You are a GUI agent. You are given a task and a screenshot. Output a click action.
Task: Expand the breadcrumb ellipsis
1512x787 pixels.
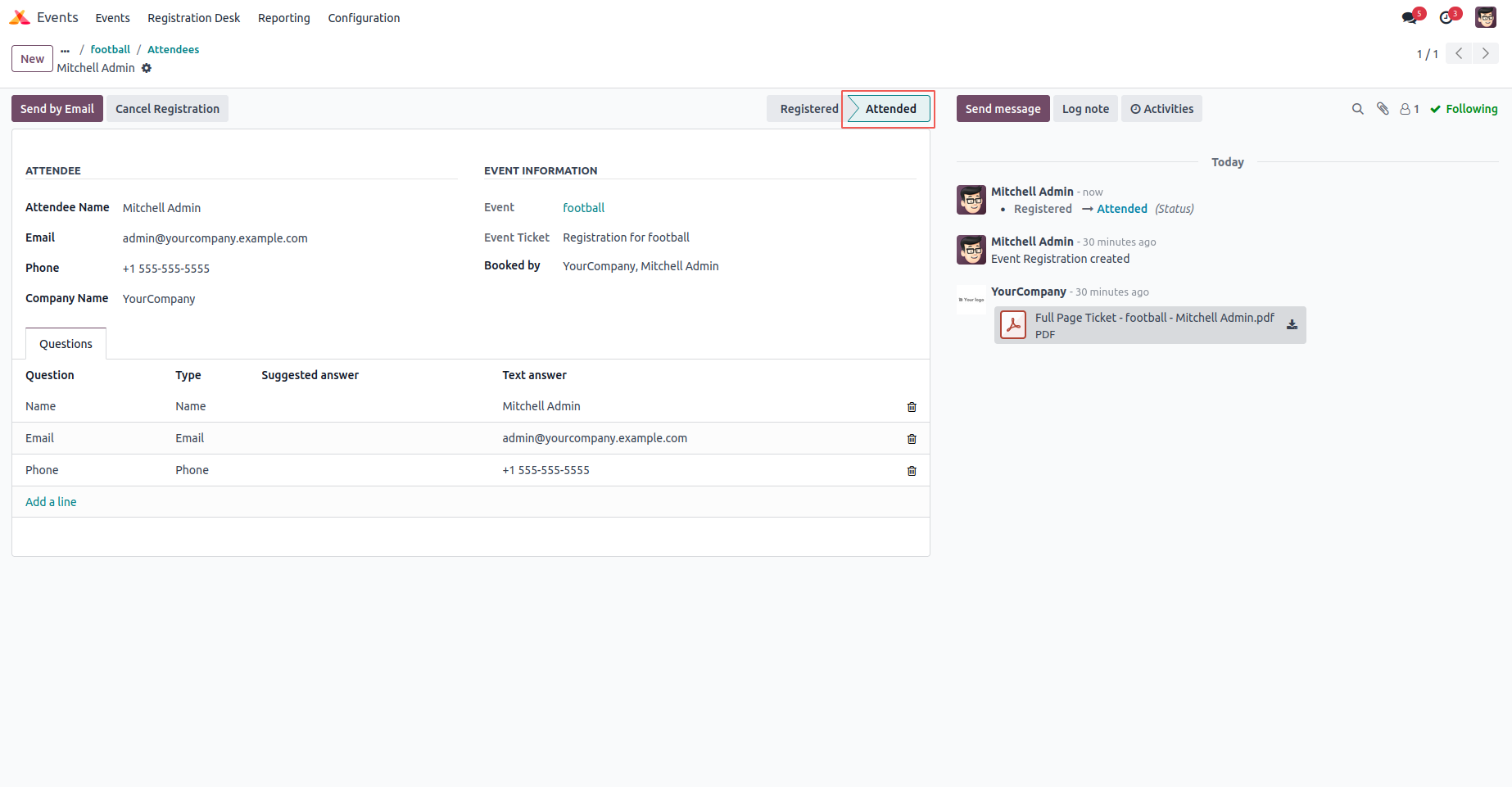click(66, 50)
